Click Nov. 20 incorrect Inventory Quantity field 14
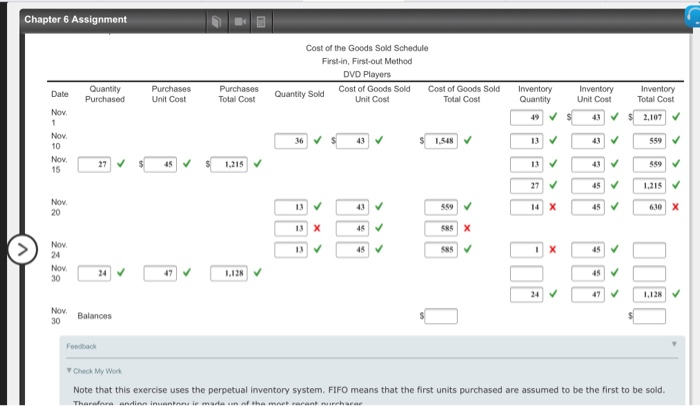Viewport: 700px width, 406px height. point(527,207)
